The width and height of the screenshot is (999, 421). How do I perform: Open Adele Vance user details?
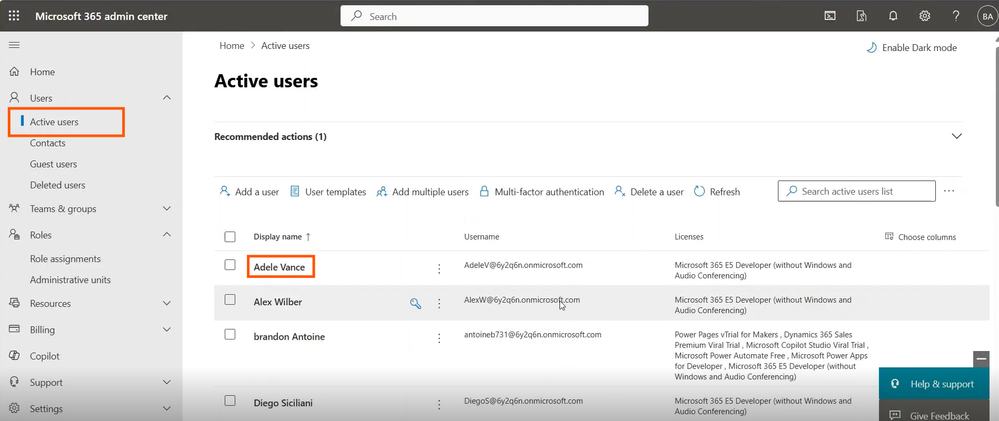coord(279,268)
